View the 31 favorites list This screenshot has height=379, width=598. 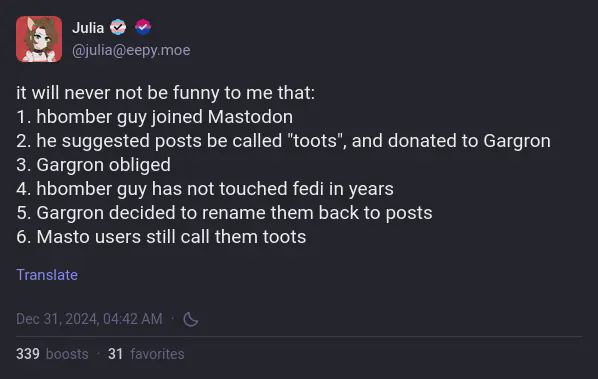(x=146, y=354)
